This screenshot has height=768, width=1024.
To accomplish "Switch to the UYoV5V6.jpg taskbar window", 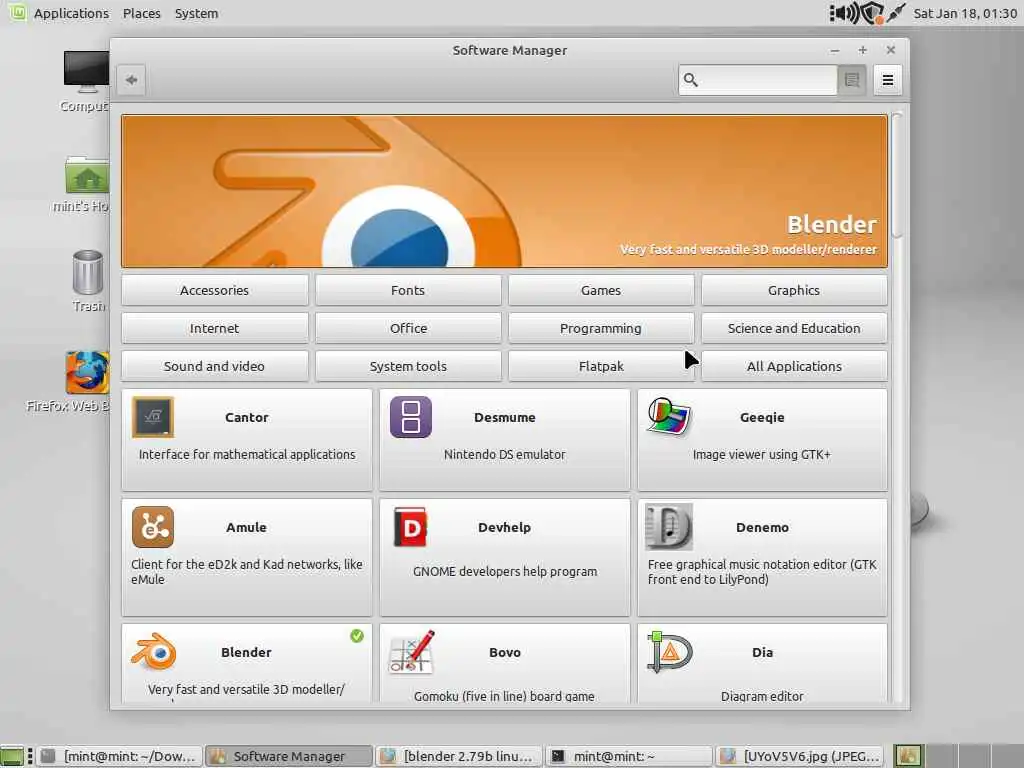I will [x=799, y=756].
